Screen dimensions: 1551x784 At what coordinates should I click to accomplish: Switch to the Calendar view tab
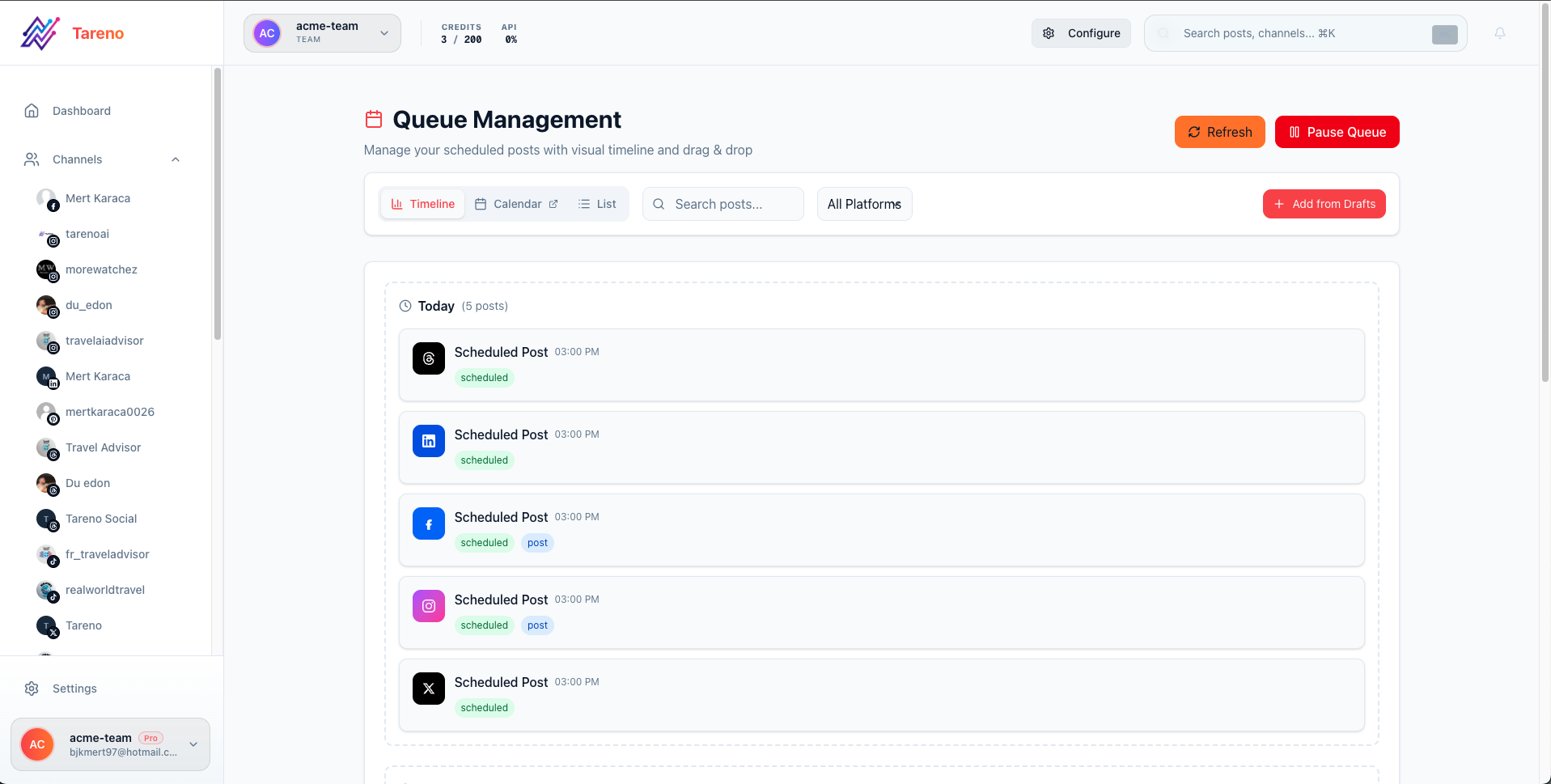pyautogui.click(x=516, y=204)
